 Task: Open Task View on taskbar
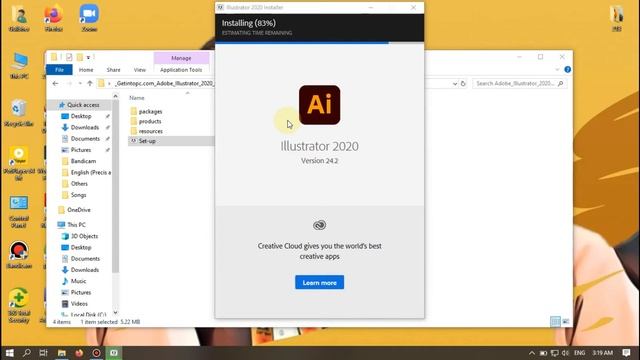tap(44, 353)
